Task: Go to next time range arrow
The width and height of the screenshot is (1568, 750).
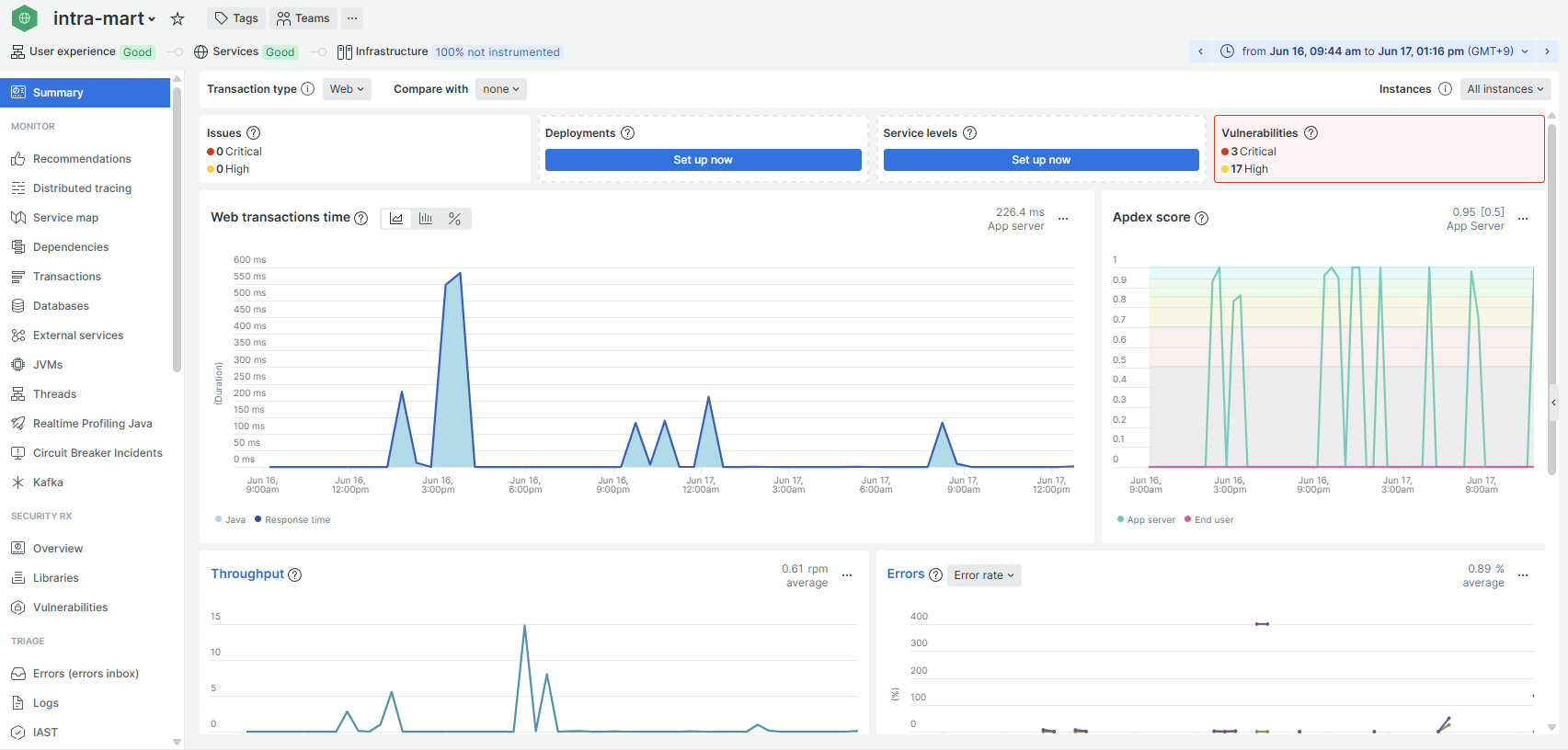Action: 1547,51
